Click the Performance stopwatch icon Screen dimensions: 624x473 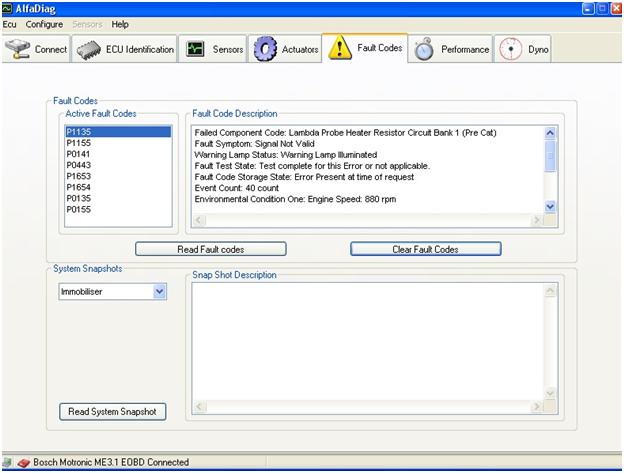pyautogui.click(x=424, y=49)
